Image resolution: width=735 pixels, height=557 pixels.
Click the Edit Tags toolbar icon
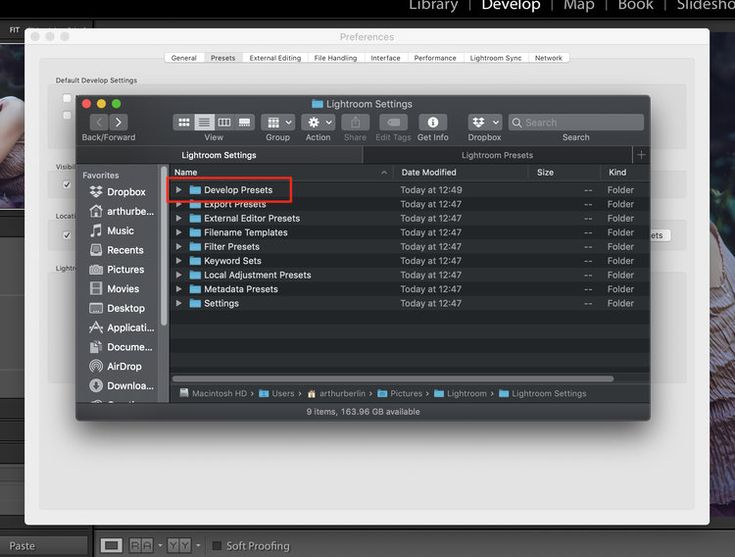(393, 122)
